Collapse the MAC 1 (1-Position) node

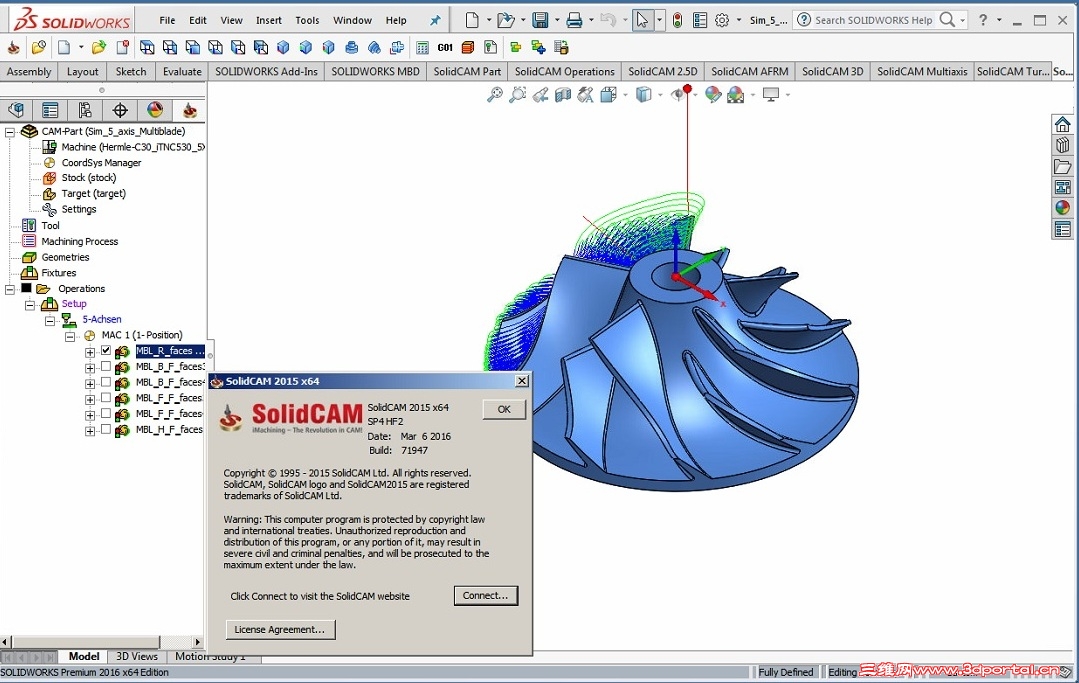[70, 336]
